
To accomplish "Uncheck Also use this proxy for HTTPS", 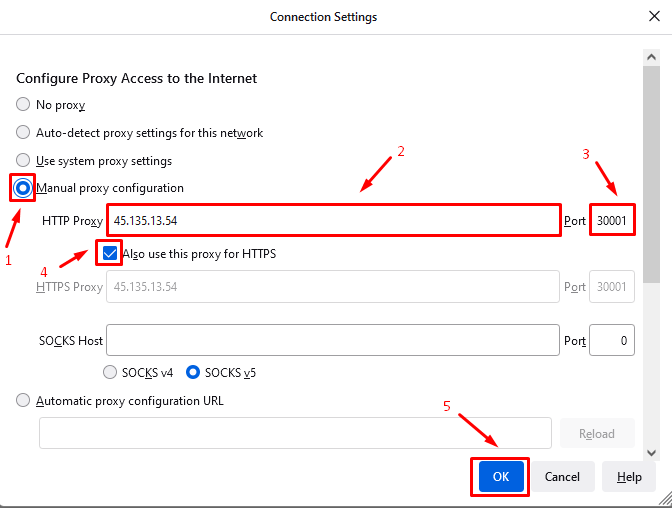I will click(110, 253).
